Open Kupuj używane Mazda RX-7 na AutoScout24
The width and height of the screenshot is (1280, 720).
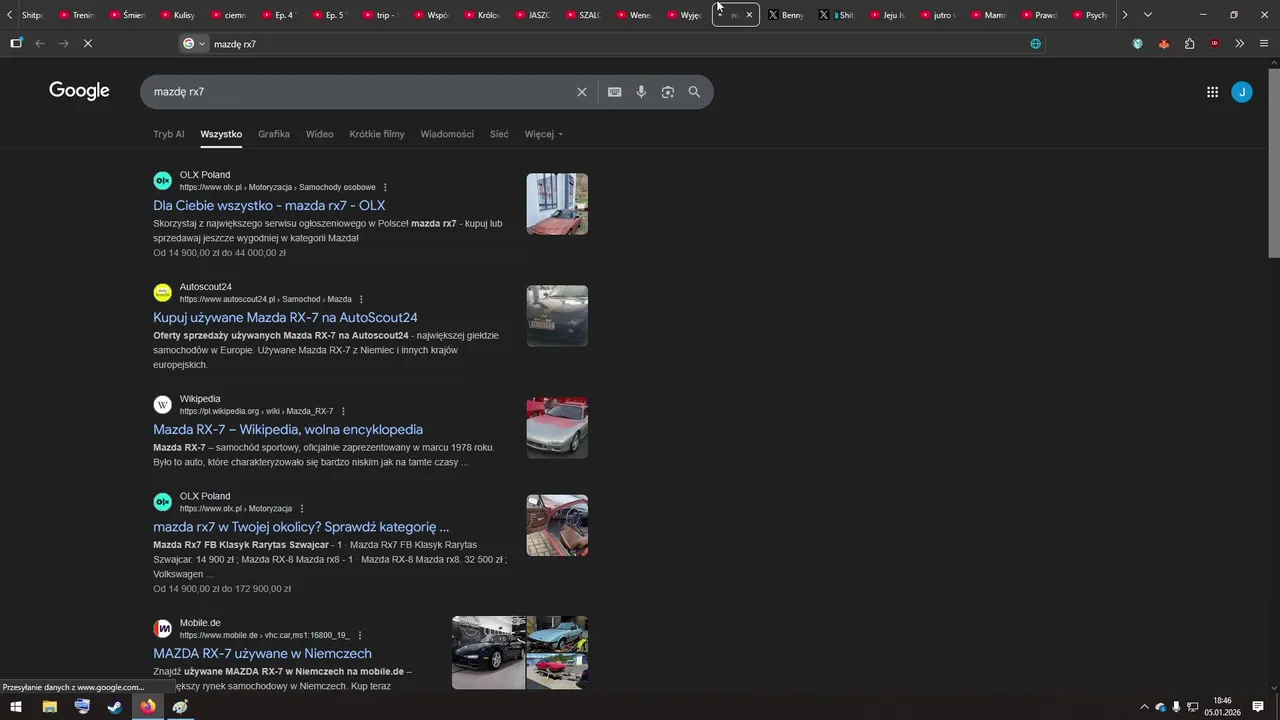[285, 318]
